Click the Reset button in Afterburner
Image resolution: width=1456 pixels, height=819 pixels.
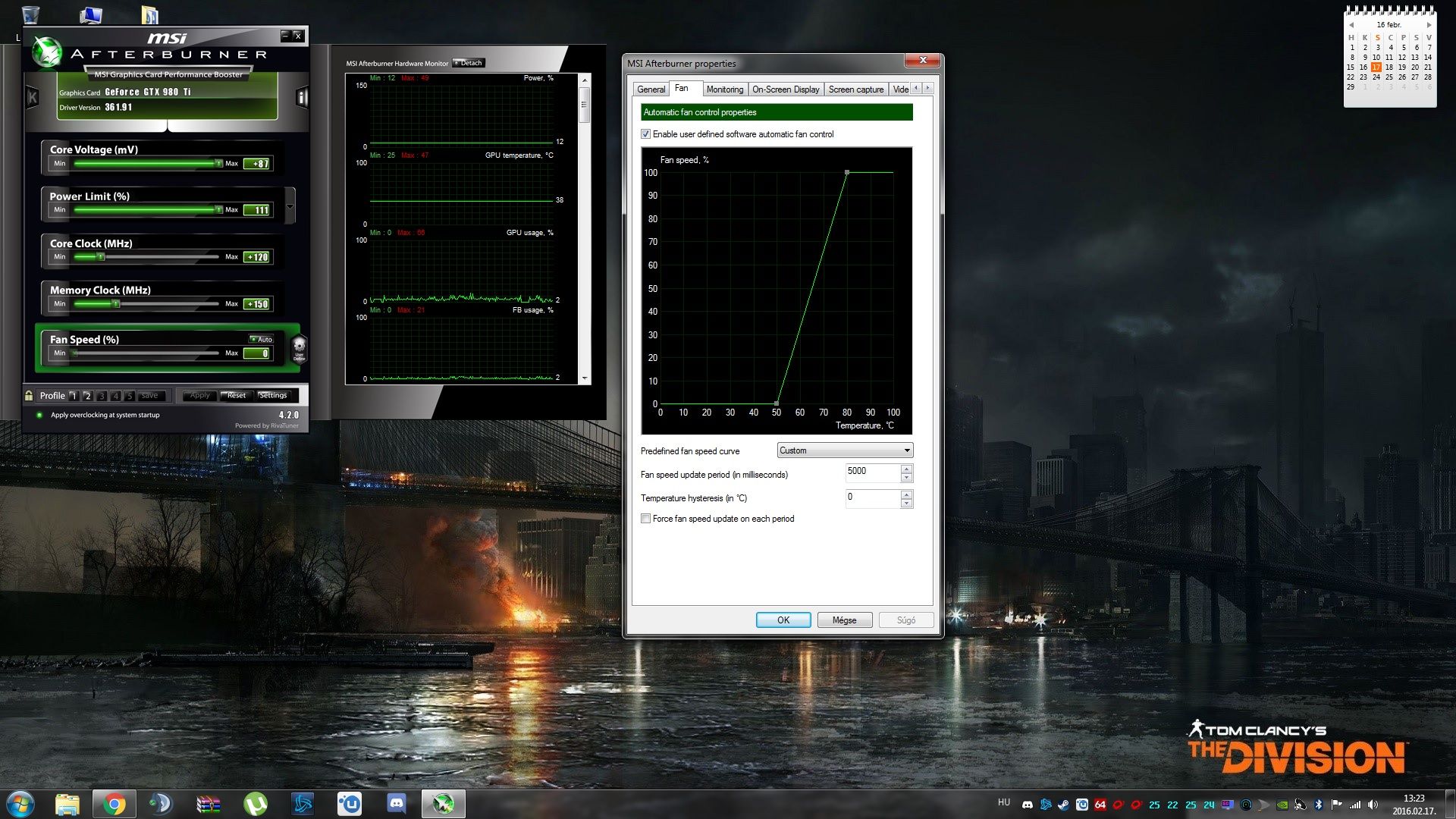pos(236,395)
